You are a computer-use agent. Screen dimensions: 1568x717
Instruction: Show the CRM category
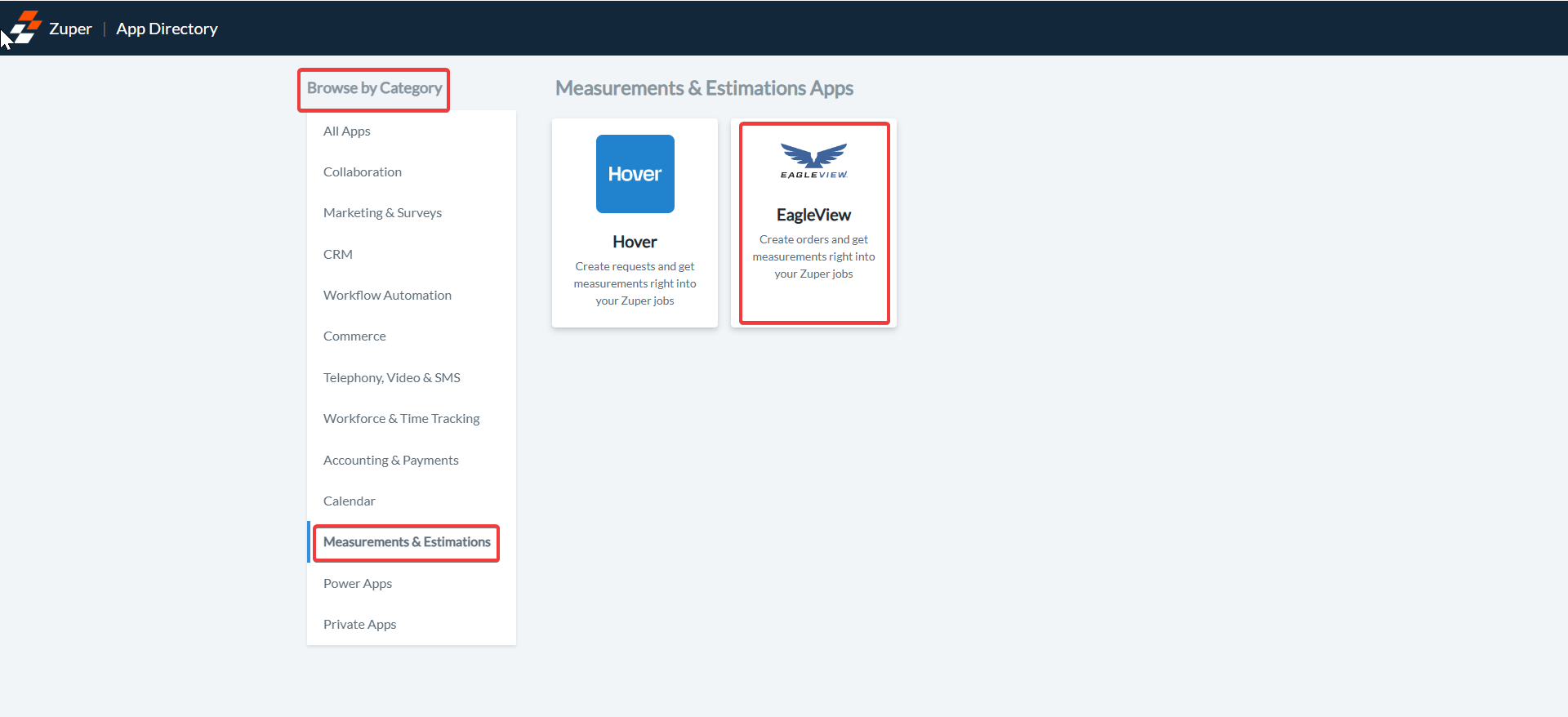[412, 254]
